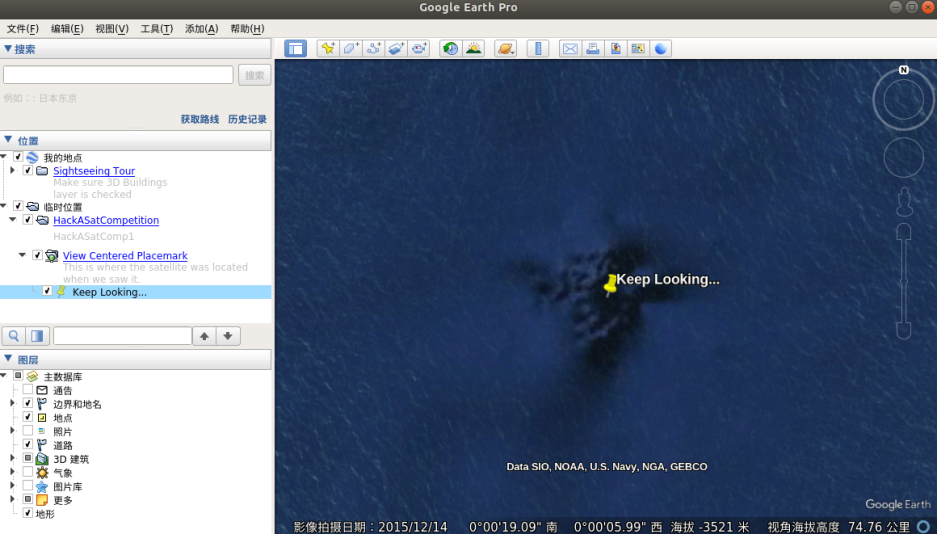Click the look-around joystick ring
Screen dimensions: 937x534
point(904,99)
